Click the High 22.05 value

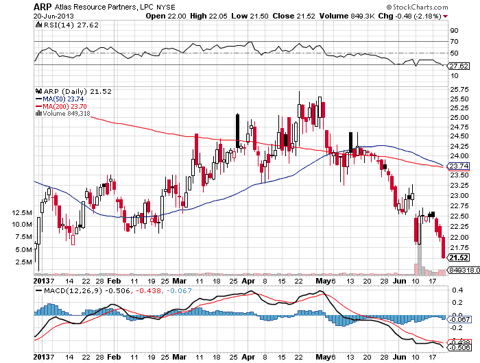coord(209,16)
